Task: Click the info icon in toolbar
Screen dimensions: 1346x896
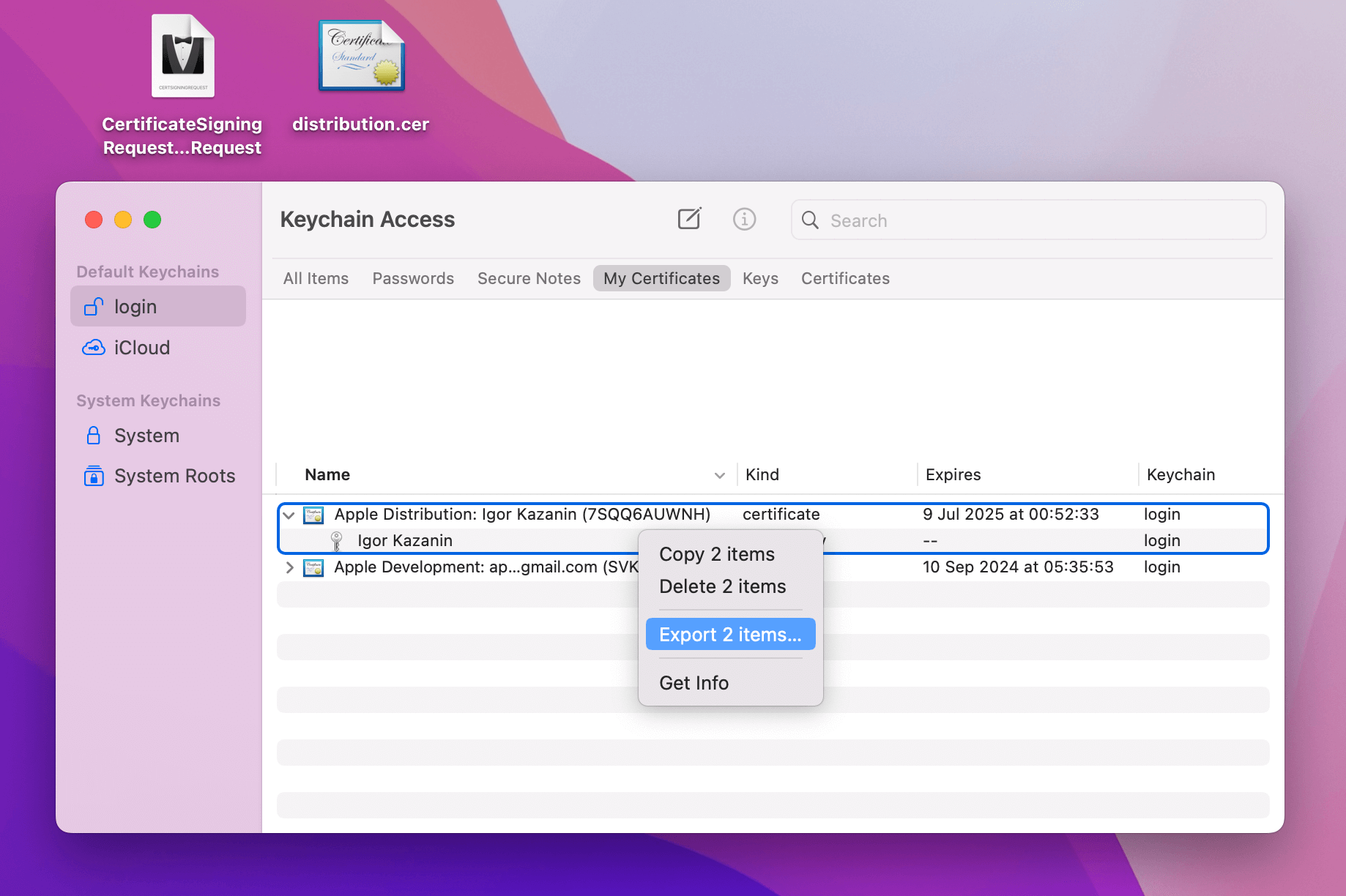Action: [x=744, y=219]
